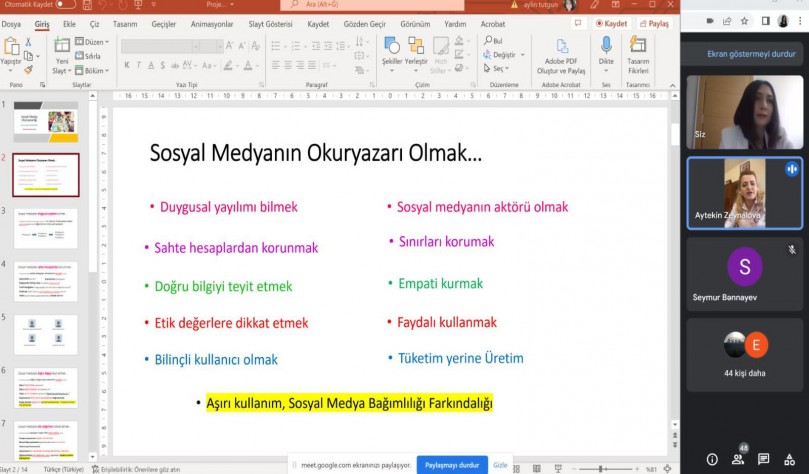Toggle bold K formatting
Viewport: 809px width, 474px height.
[x=127, y=66]
